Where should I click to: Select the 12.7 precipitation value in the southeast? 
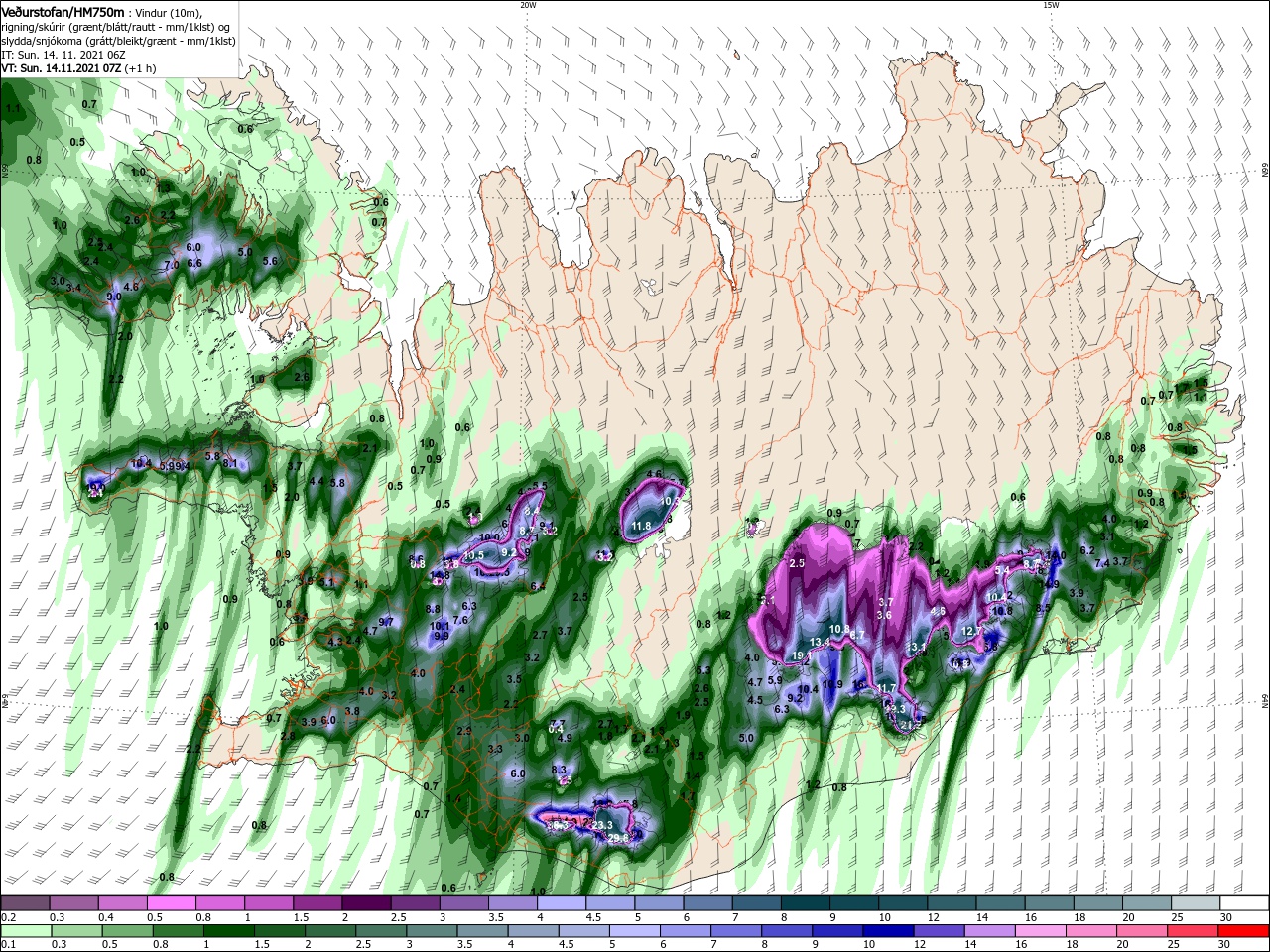[972, 631]
